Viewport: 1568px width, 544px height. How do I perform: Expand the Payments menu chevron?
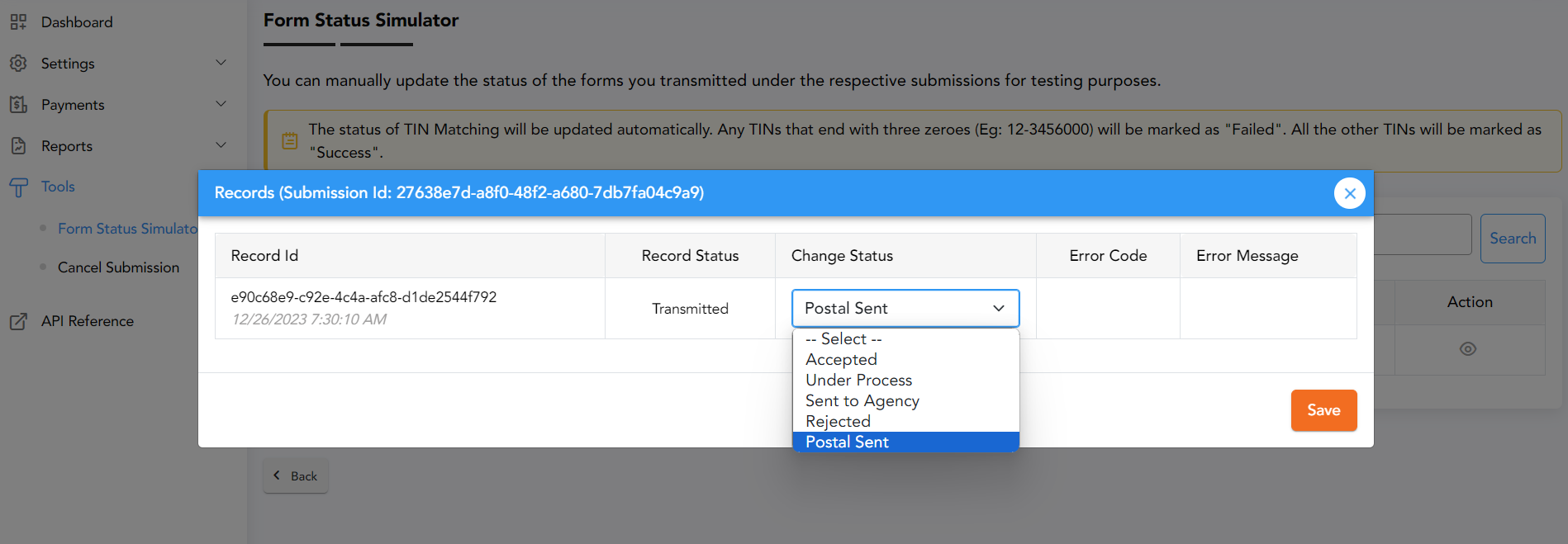coord(221,104)
